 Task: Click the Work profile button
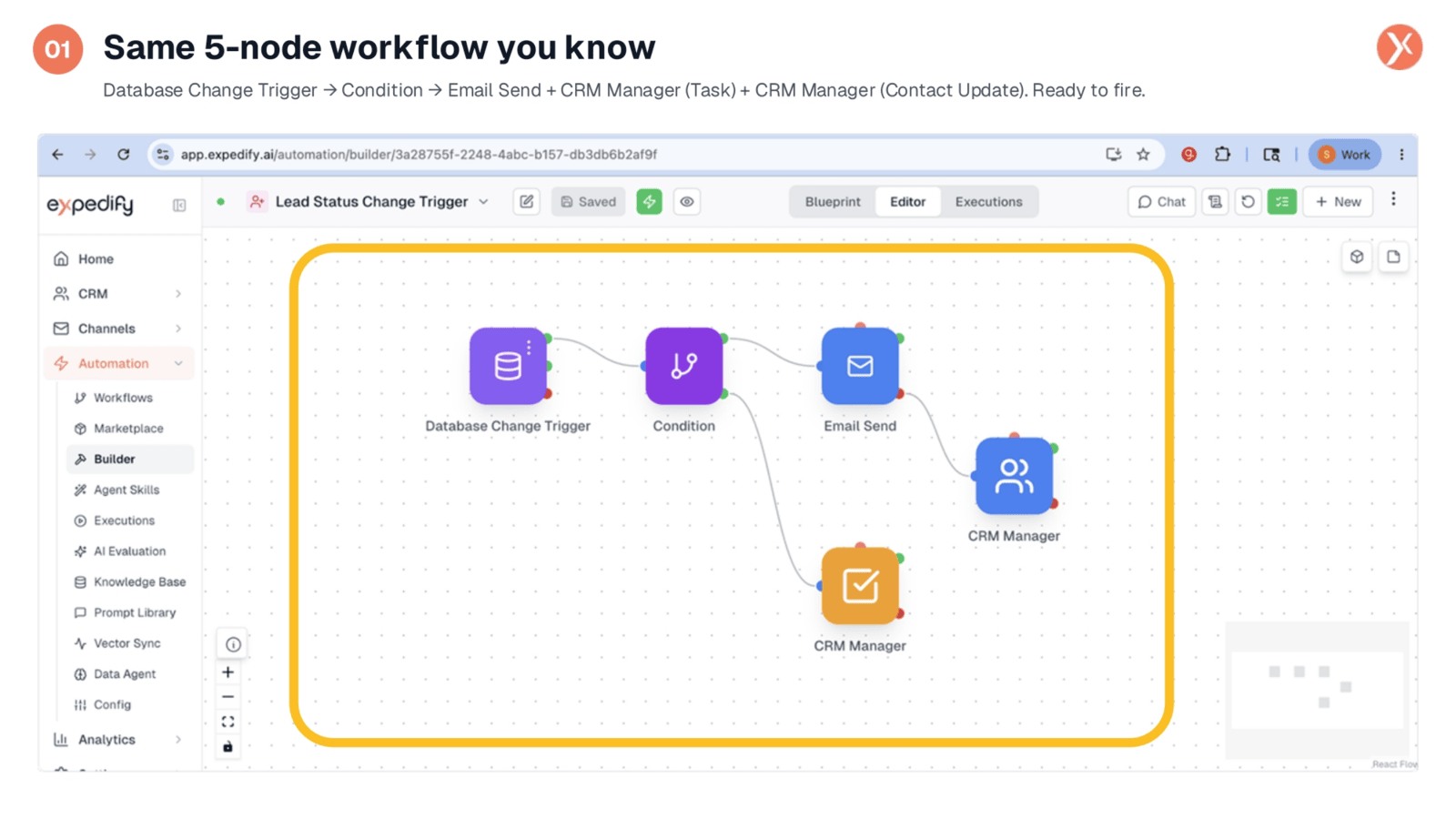click(1345, 155)
